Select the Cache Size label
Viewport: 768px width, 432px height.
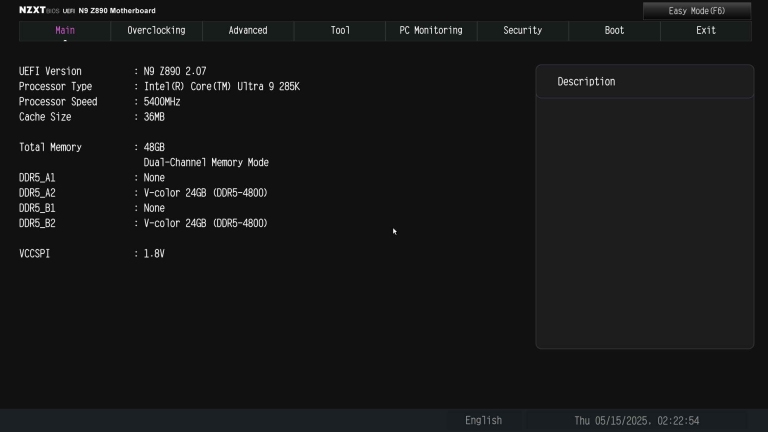coord(45,117)
